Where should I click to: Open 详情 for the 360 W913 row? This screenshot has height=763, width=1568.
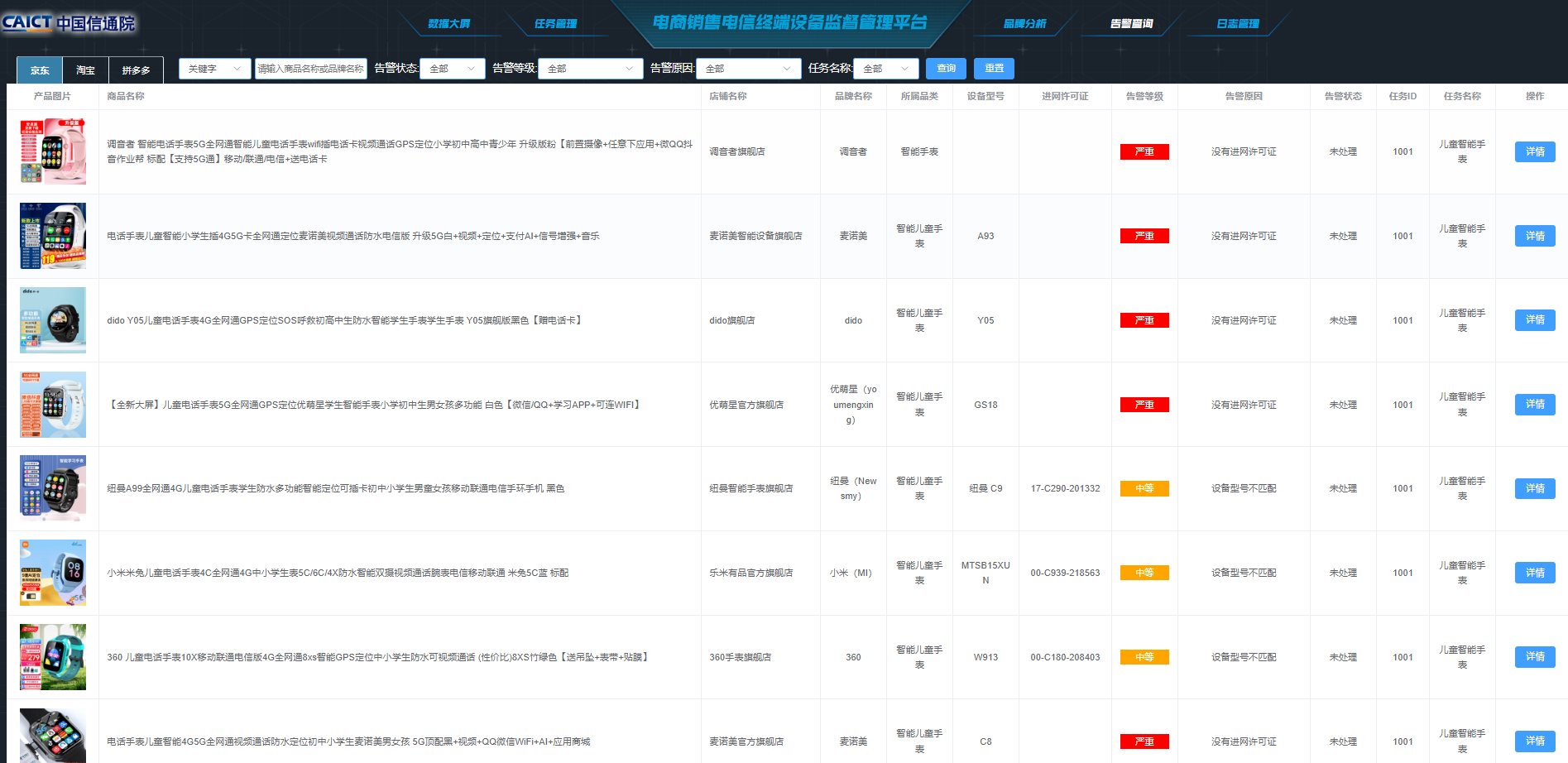pyautogui.click(x=1535, y=656)
